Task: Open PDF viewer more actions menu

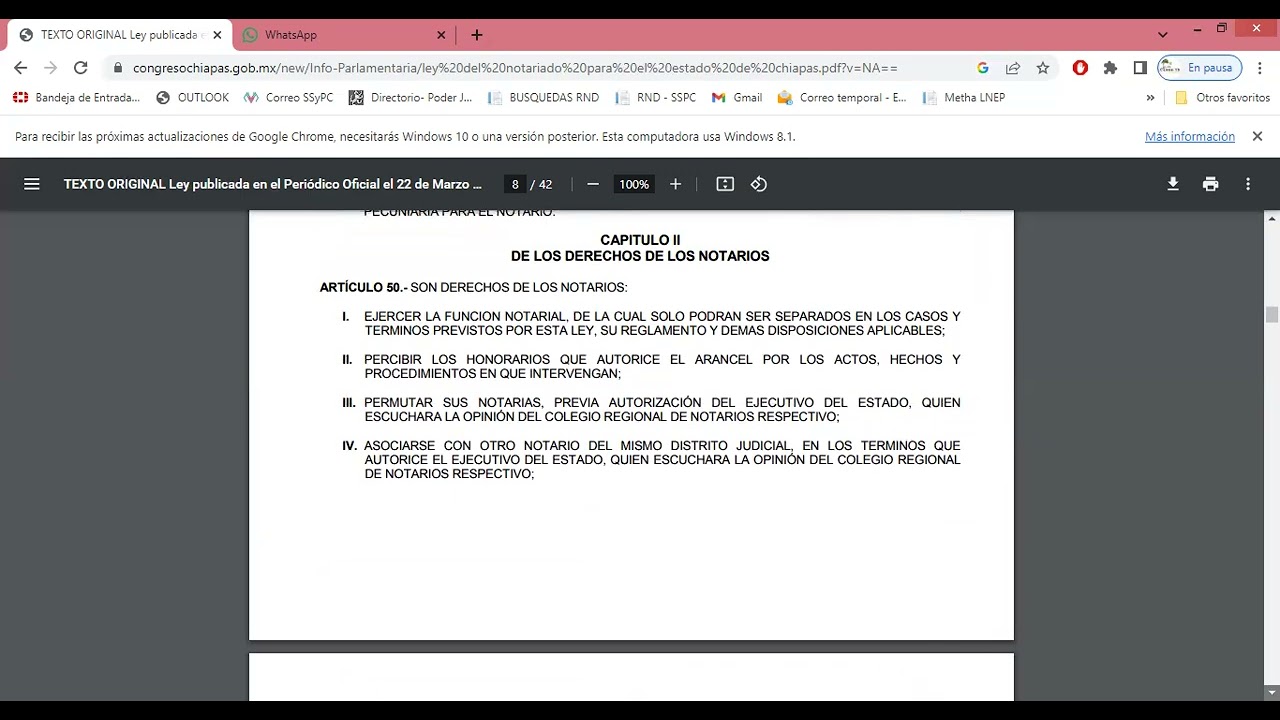Action: [x=1248, y=184]
